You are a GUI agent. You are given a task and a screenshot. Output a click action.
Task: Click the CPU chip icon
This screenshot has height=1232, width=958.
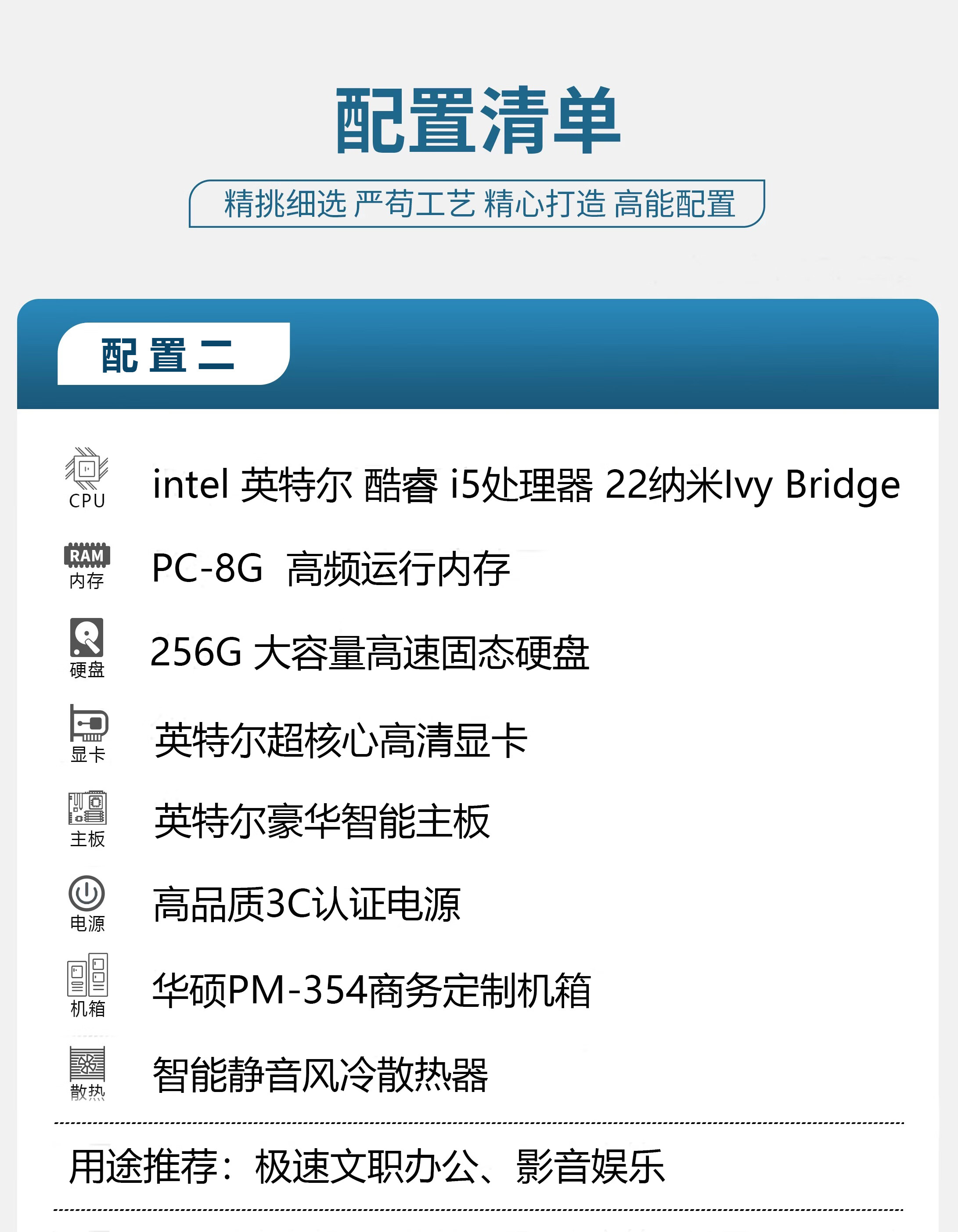click(86, 469)
